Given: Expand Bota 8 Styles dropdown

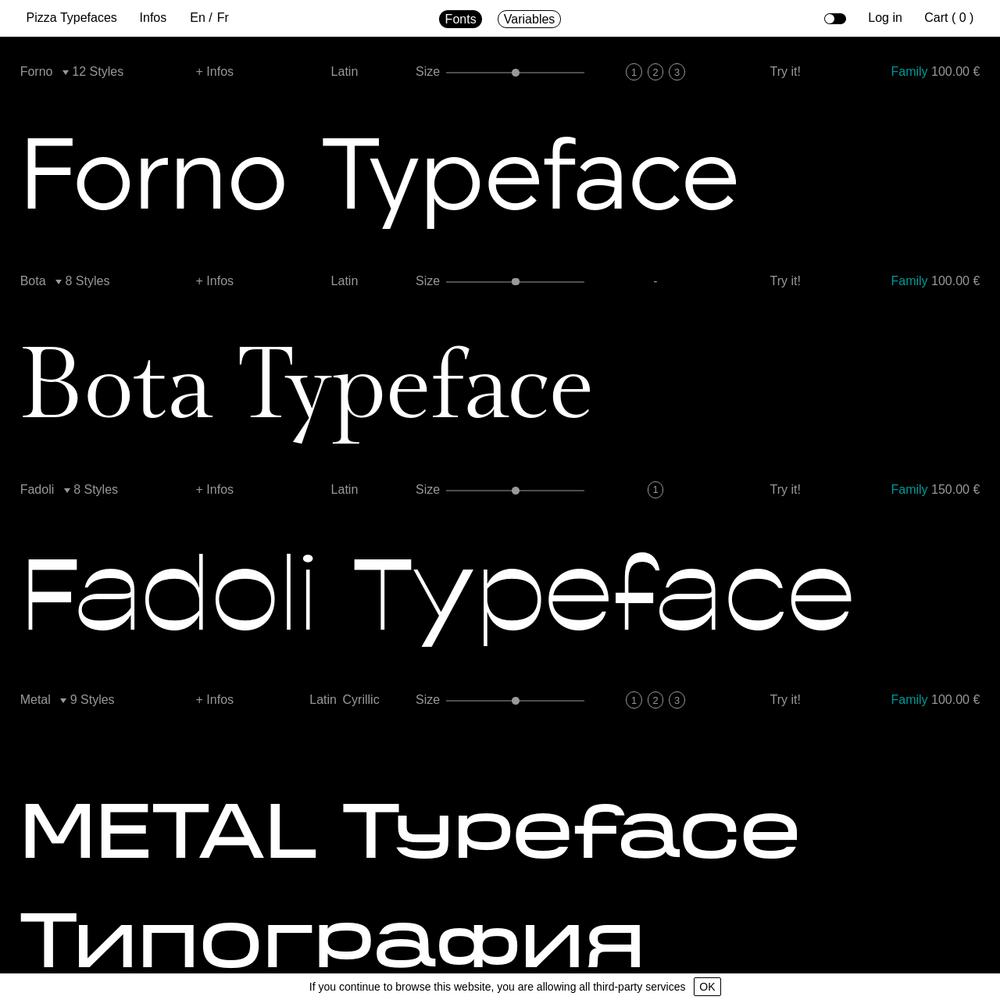Looking at the screenshot, I should (x=82, y=281).
